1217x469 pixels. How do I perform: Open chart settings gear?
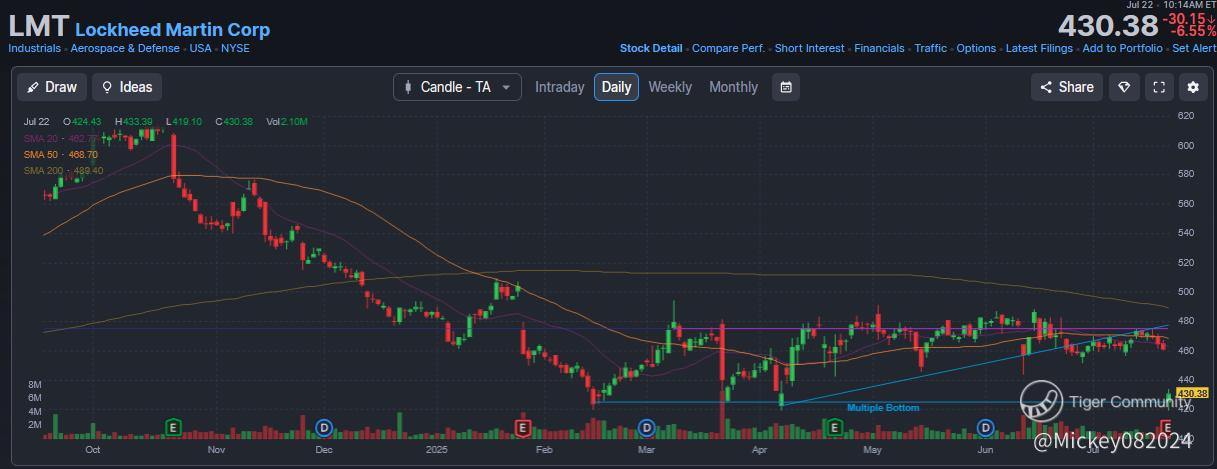click(1193, 87)
